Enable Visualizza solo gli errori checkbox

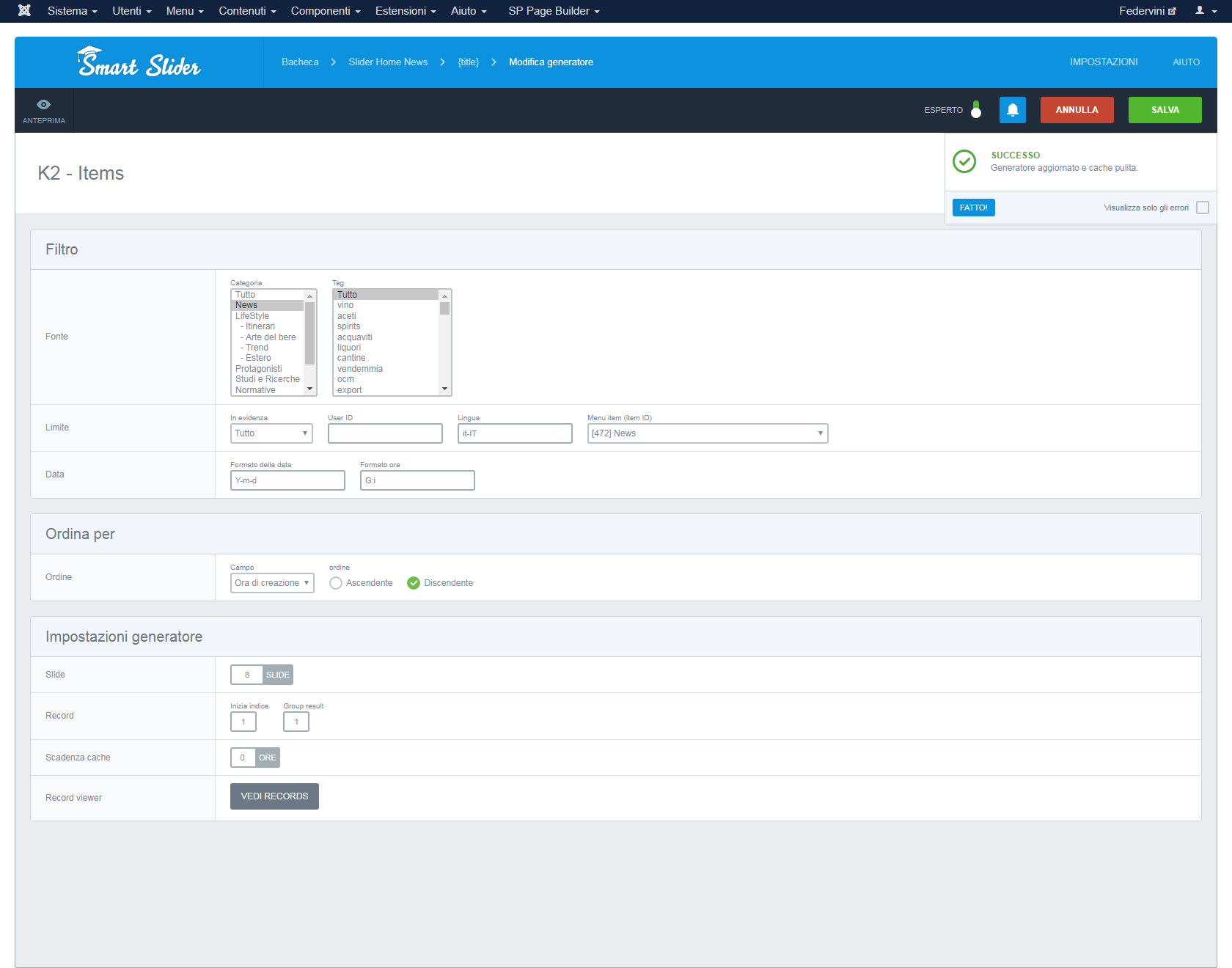[1203, 208]
